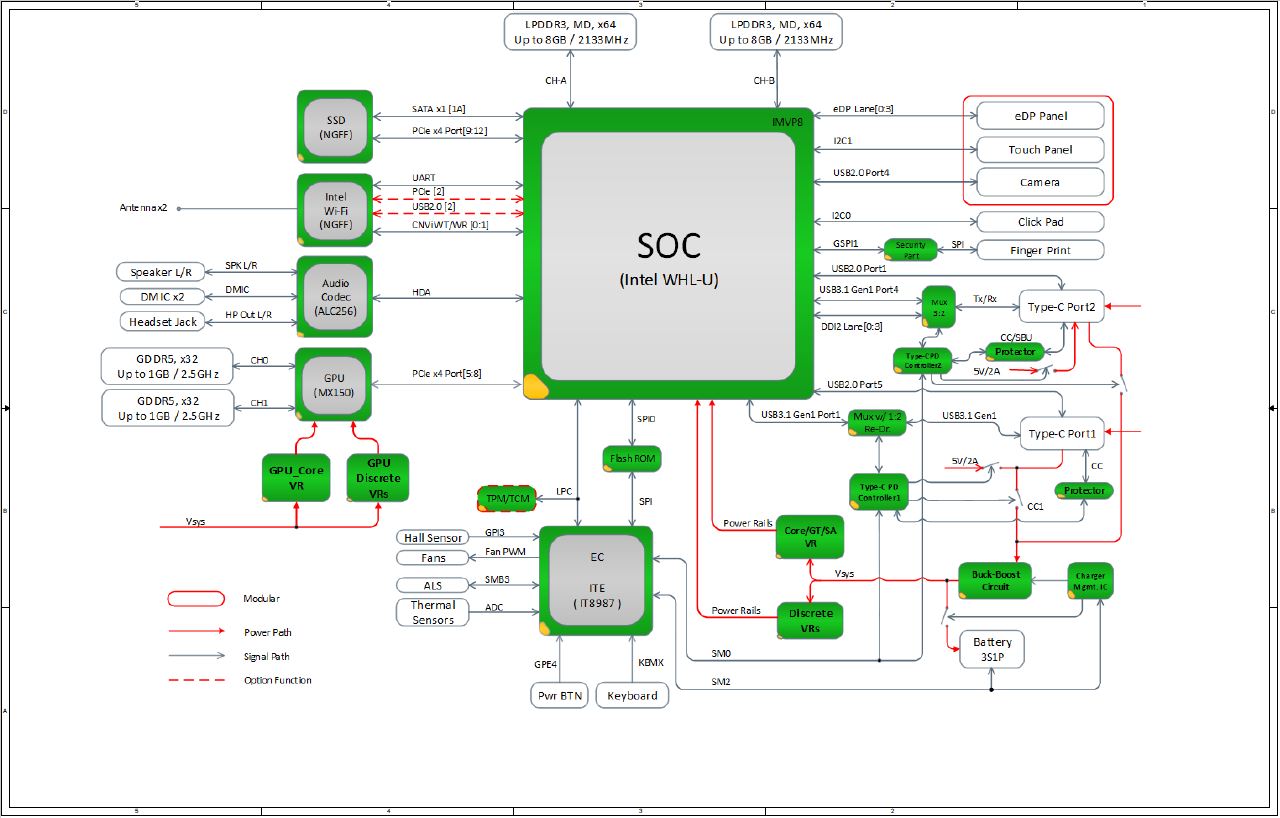Click the Audio Codec (ALC256) block
This screenshot has height=818, width=1280.
click(335, 296)
